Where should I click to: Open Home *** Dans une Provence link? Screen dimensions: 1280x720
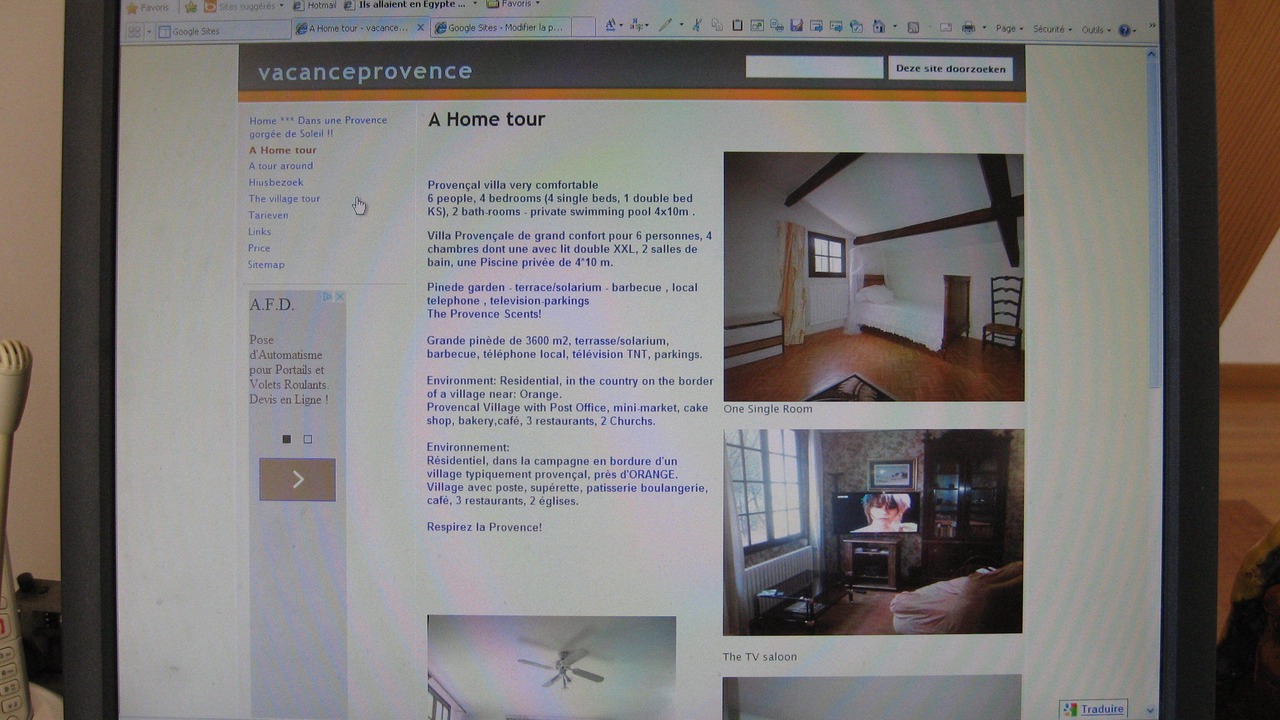318,126
